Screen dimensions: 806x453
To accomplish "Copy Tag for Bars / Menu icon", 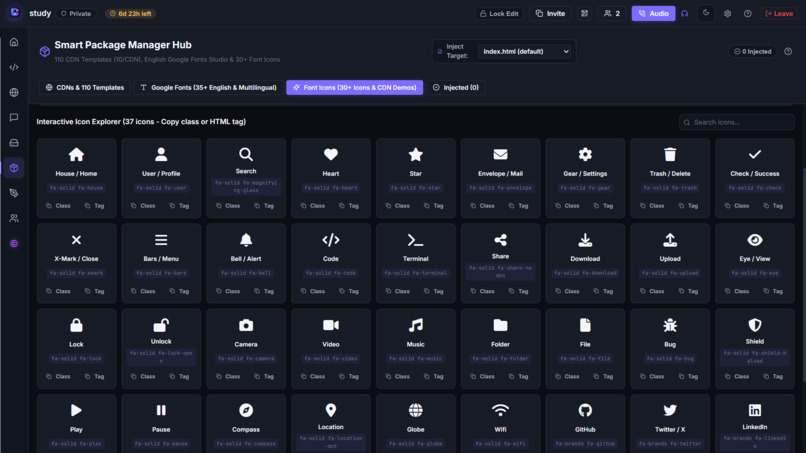I will coord(179,291).
